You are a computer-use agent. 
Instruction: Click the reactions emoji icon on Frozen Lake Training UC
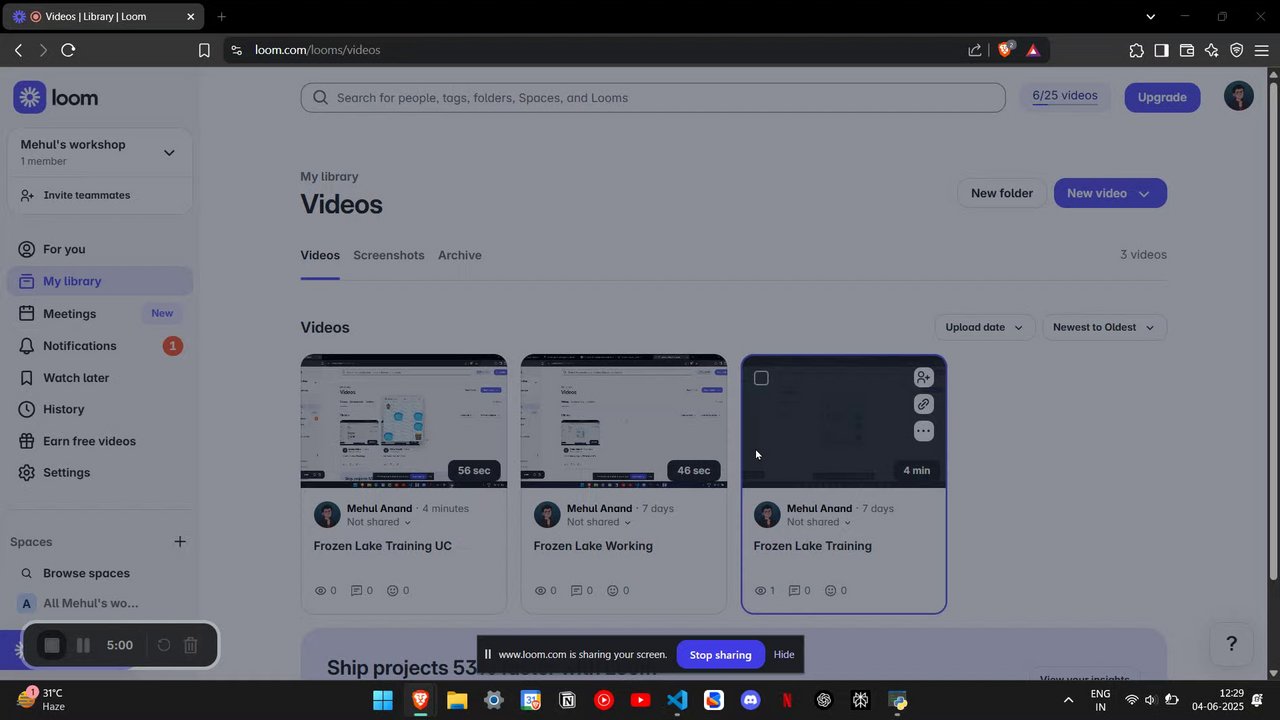(x=392, y=591)
